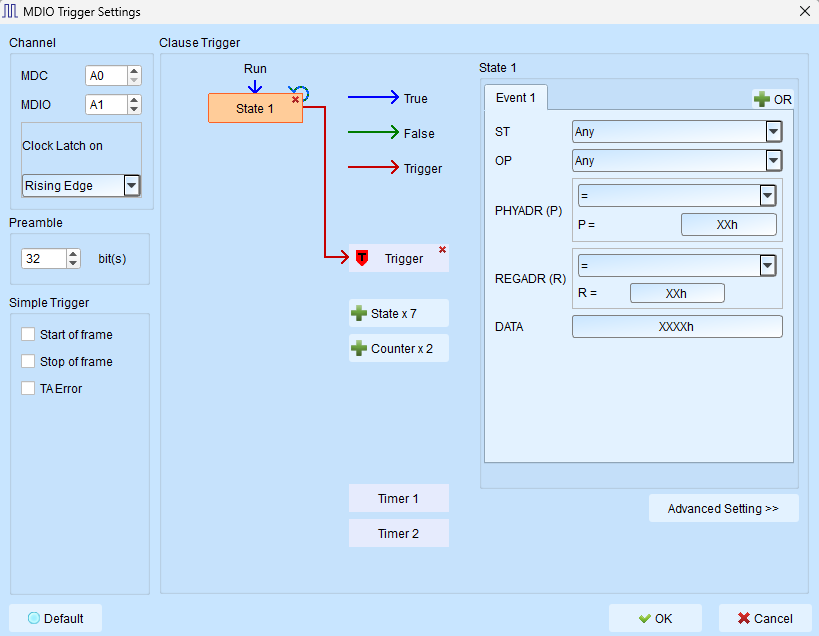Viewport: 819px width, 636px height.
Task: Click the MDIO channel input field
Action: click(x=106, y=104)
